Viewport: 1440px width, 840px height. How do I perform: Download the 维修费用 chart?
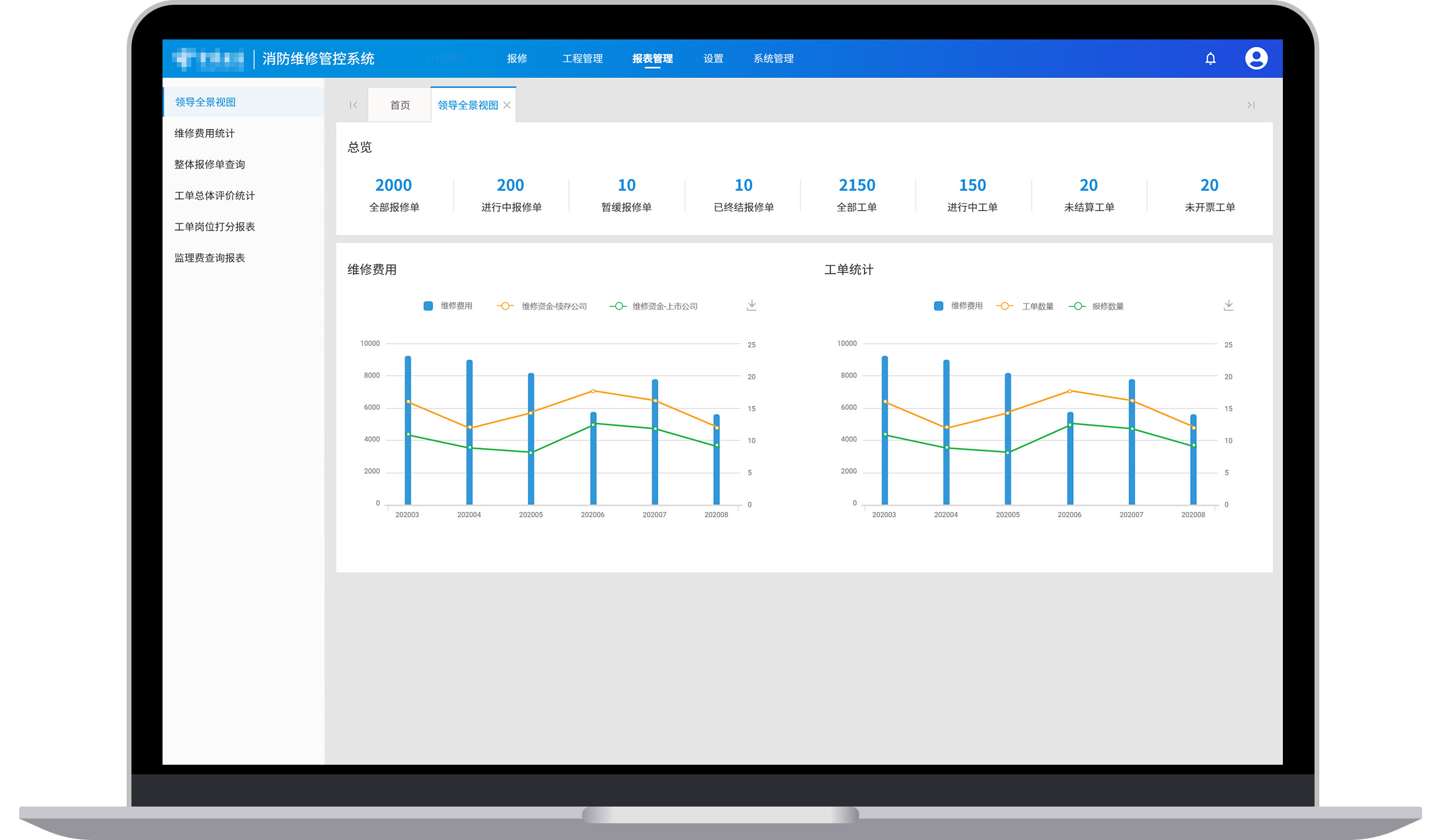752,305
